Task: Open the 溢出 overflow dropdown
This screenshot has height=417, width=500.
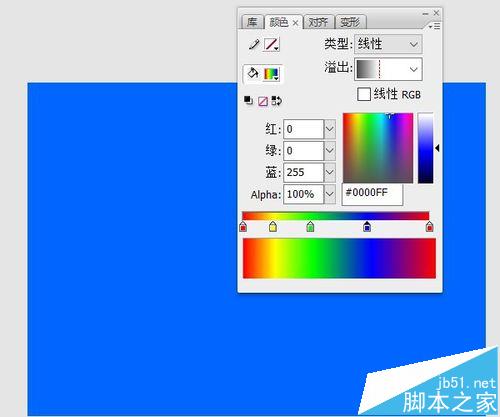Action: [388, 69]
